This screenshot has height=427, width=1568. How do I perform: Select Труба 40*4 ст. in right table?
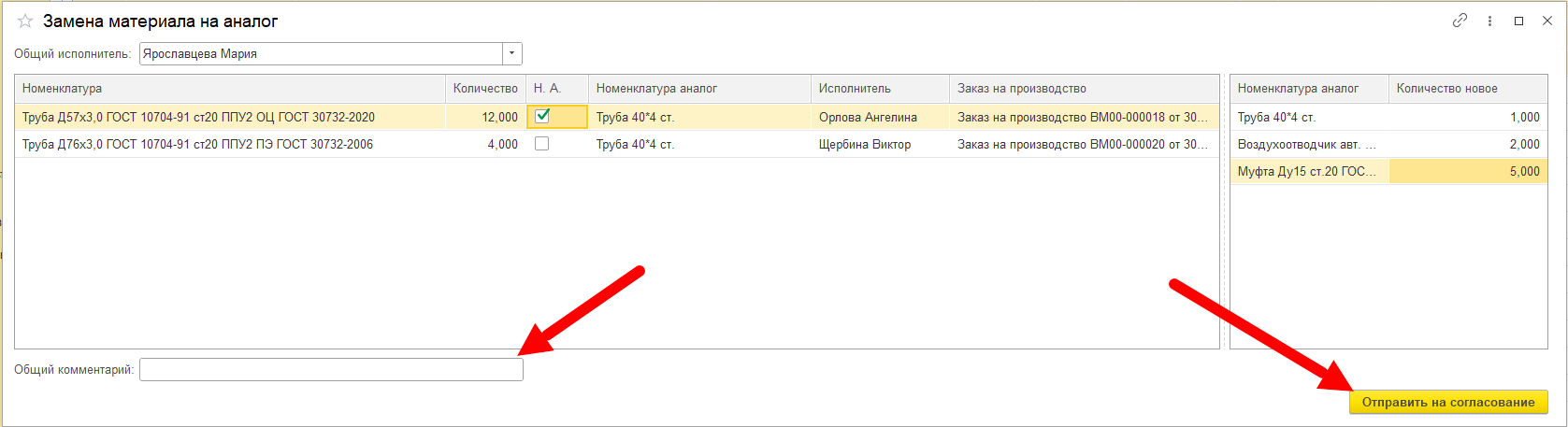click(x=1309, y=117)
